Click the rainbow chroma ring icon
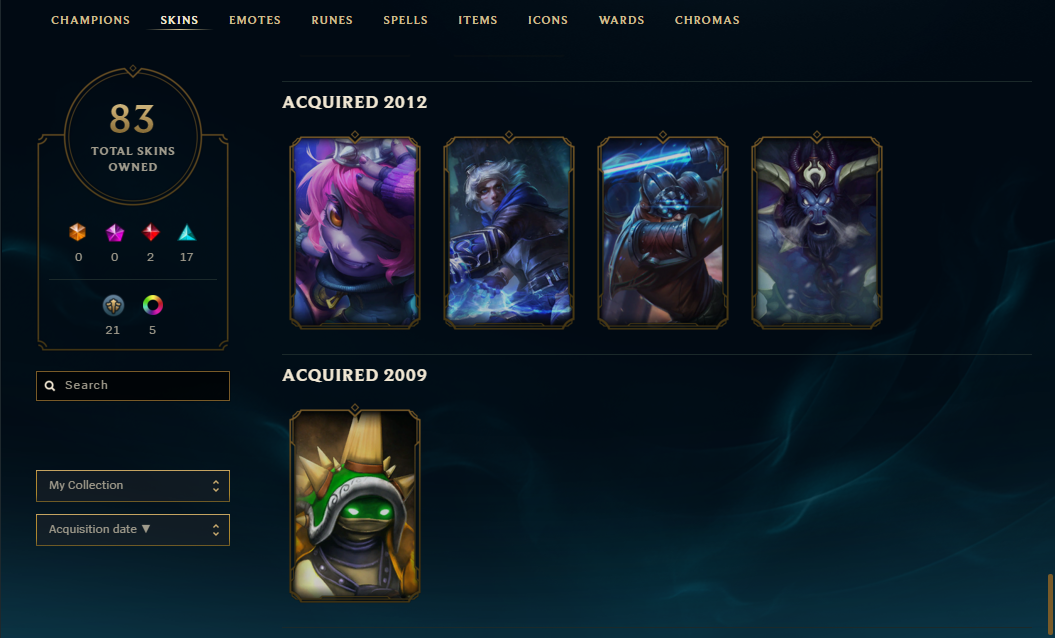 click(153, 305)
